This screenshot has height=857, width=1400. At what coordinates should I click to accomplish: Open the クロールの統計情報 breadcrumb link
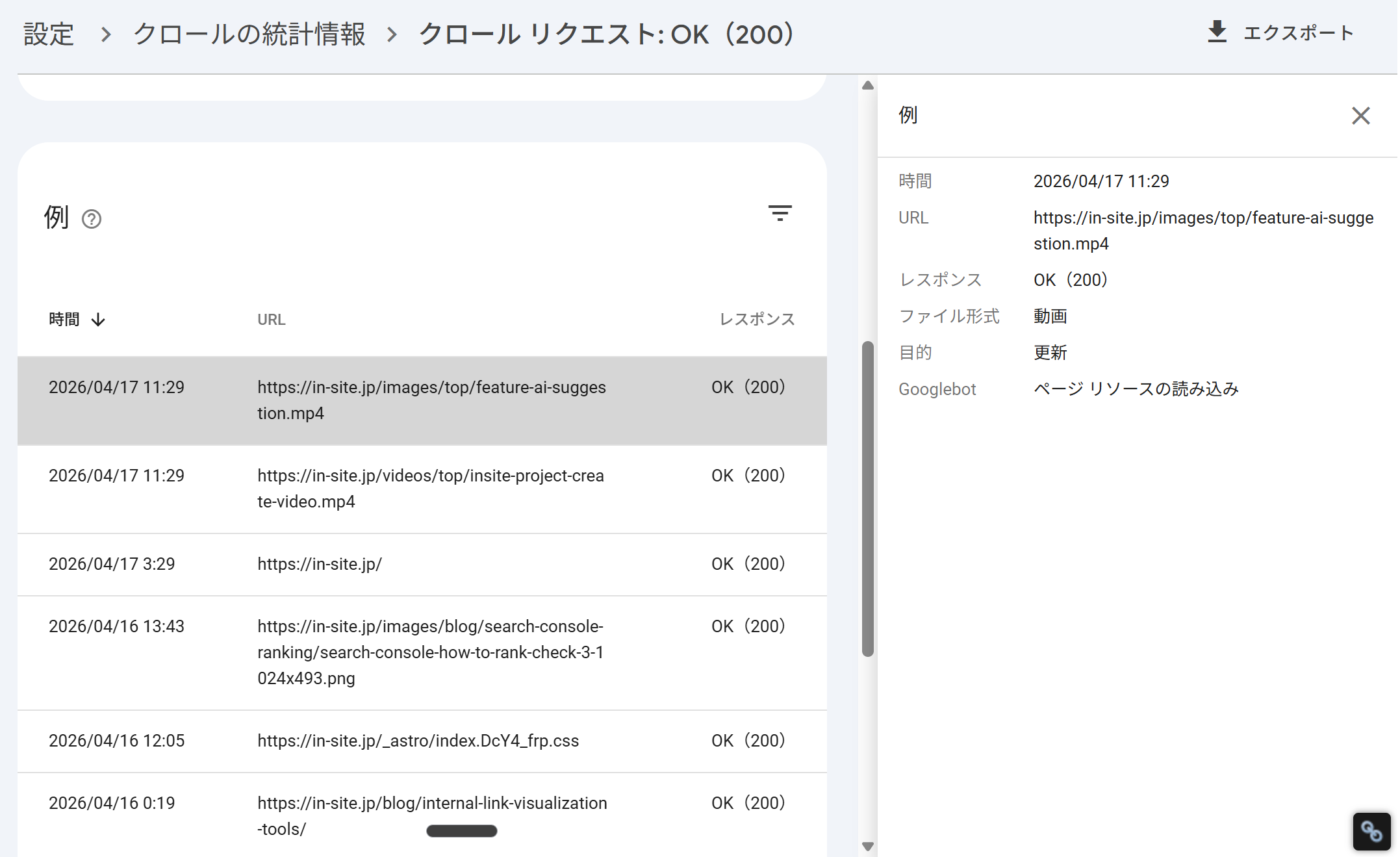(249, 34)
